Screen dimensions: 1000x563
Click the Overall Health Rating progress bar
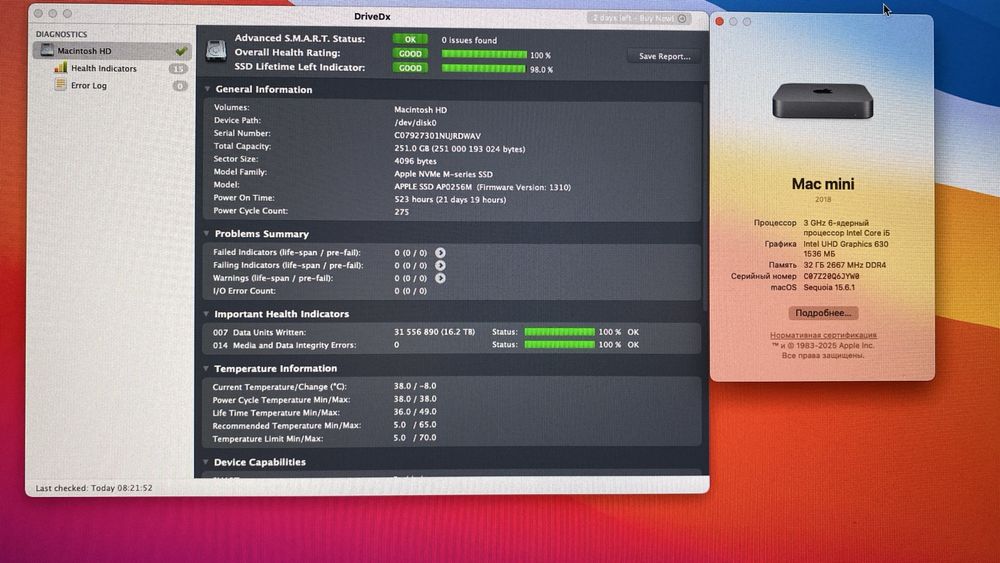484,54
